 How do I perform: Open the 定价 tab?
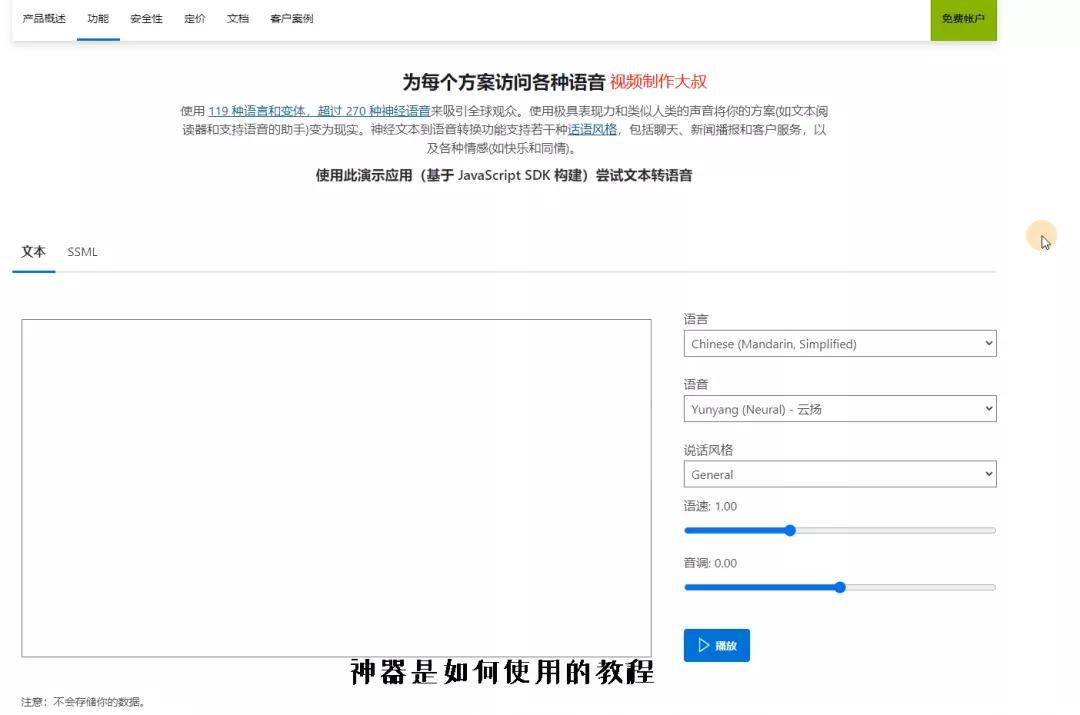(194, 19)
